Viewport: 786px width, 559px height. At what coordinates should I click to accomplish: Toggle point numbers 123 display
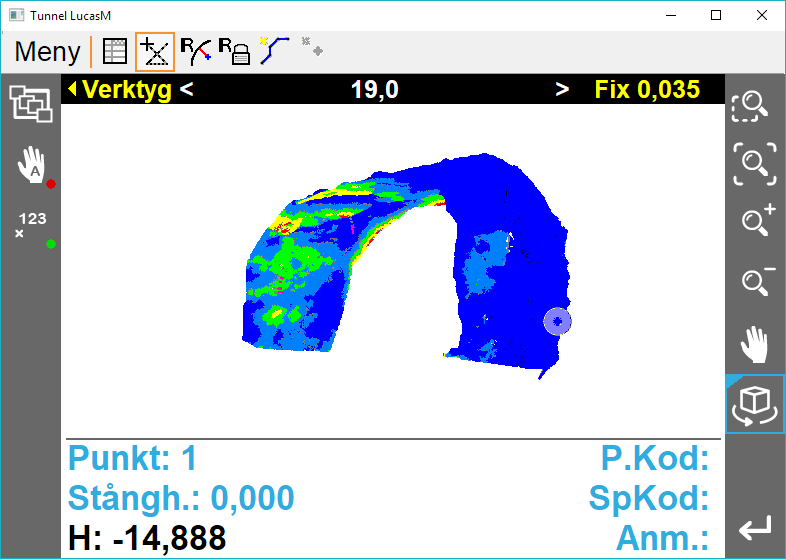click(x=33, y=226)
